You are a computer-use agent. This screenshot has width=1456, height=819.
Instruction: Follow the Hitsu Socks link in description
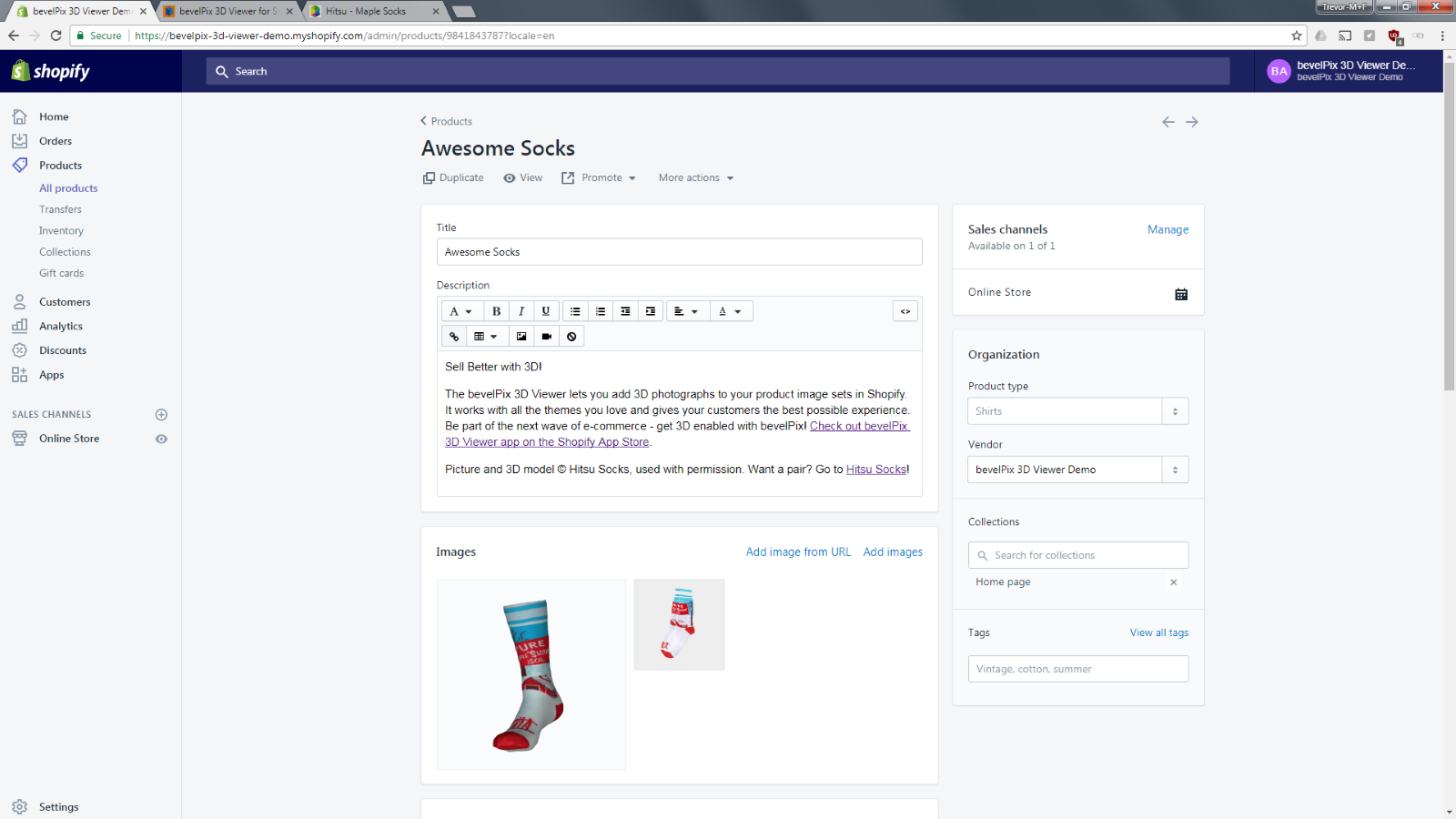click(x=876, y=470)
